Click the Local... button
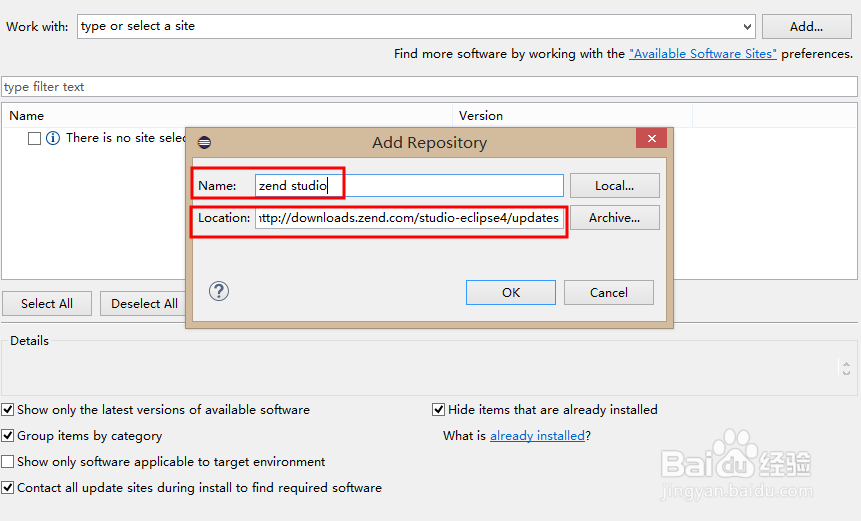The height and width of the screenshot is (521, 861). [x=614, y=186]
